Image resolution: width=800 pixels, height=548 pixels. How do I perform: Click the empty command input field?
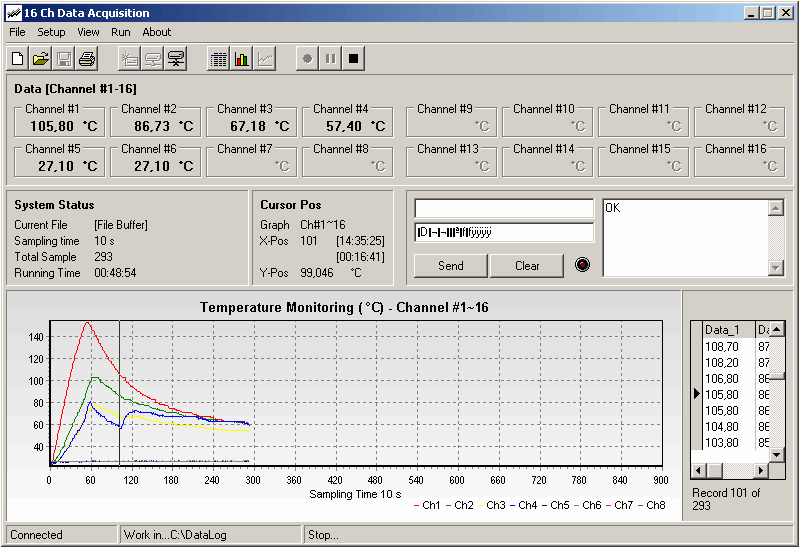(x=504, y=208)
